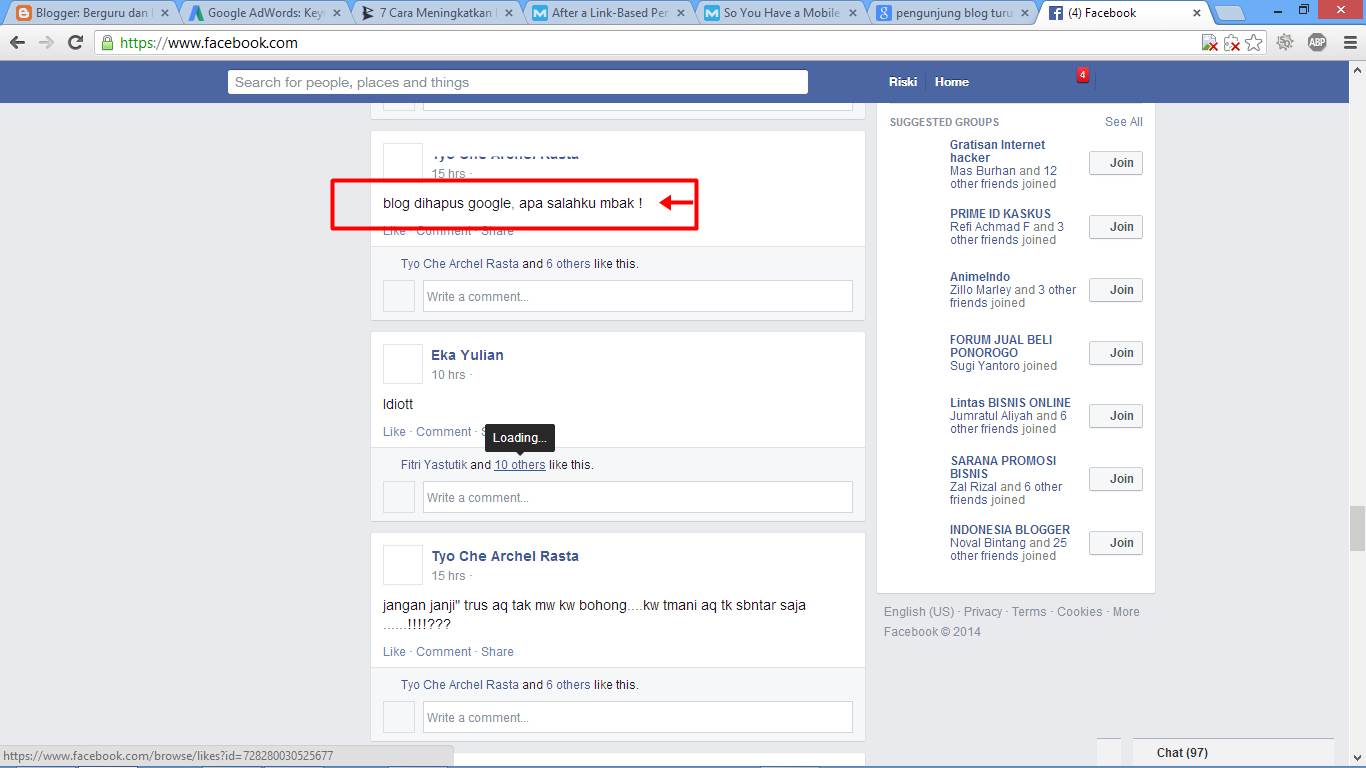Click the blocked images icon in address bar

1210,43
